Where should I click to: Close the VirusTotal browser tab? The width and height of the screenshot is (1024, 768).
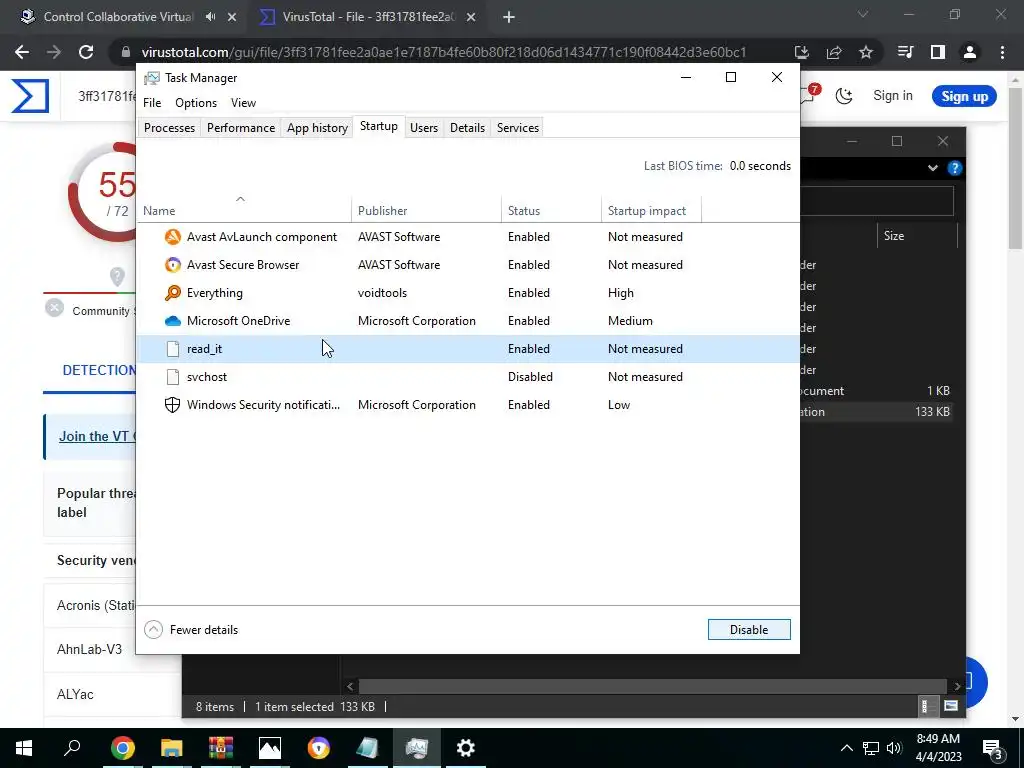click(471, 17)
